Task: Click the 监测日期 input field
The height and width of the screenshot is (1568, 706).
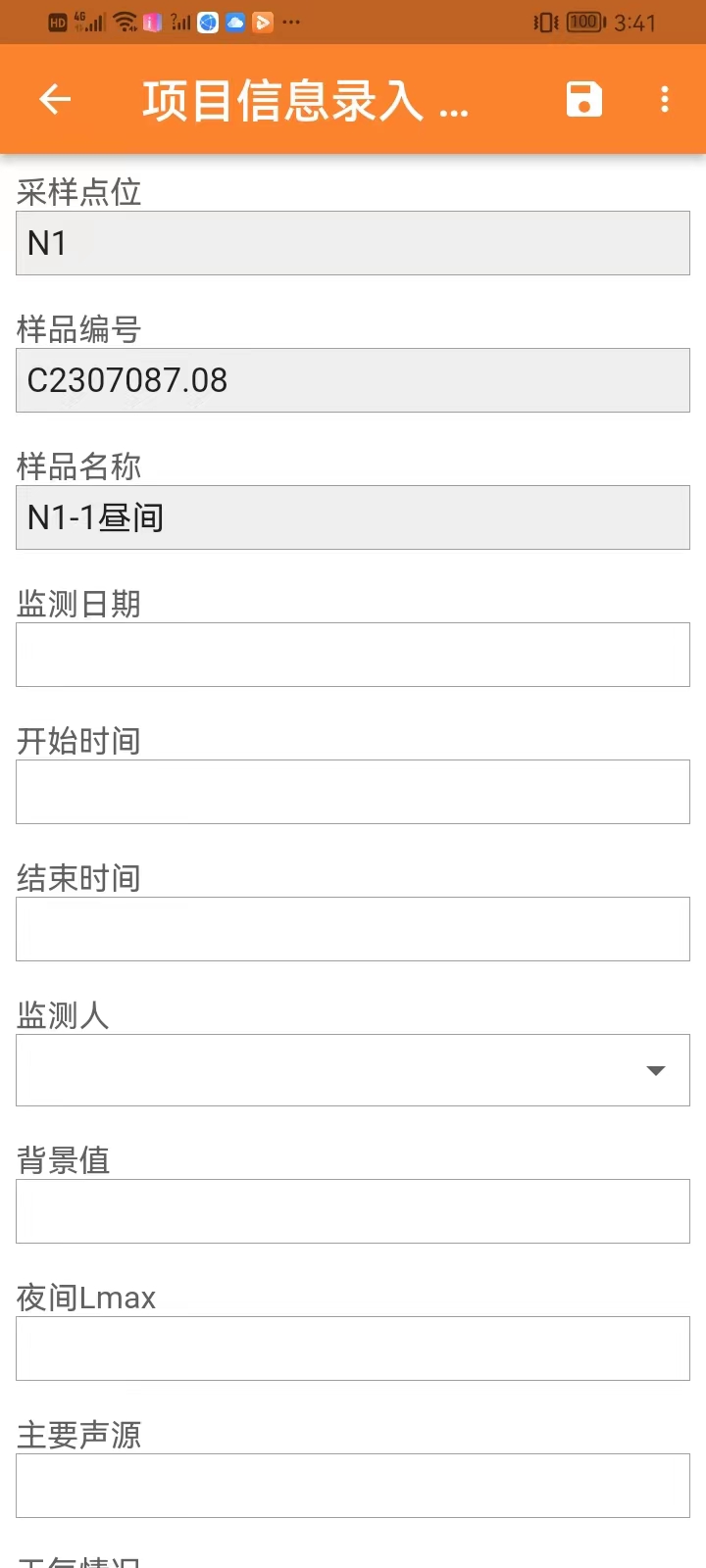Action: 353,655
